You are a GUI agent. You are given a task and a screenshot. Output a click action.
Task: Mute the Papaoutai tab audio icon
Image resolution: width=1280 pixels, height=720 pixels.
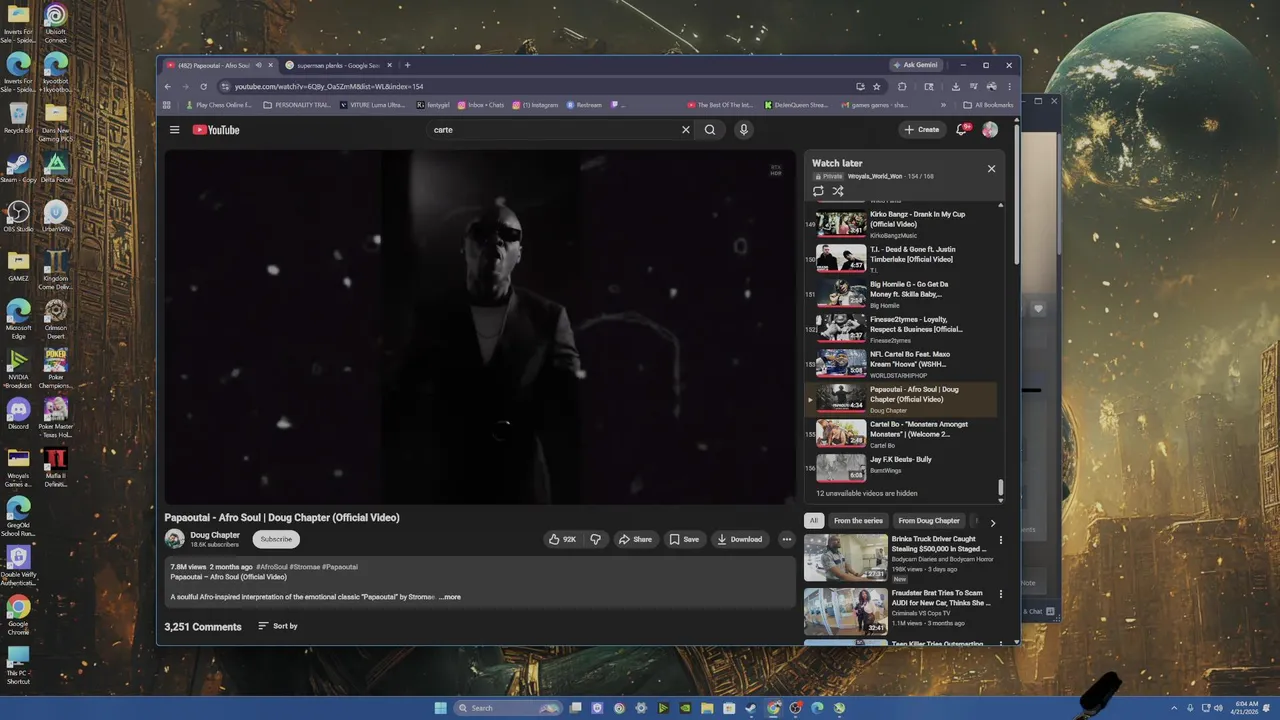point(259,65)
